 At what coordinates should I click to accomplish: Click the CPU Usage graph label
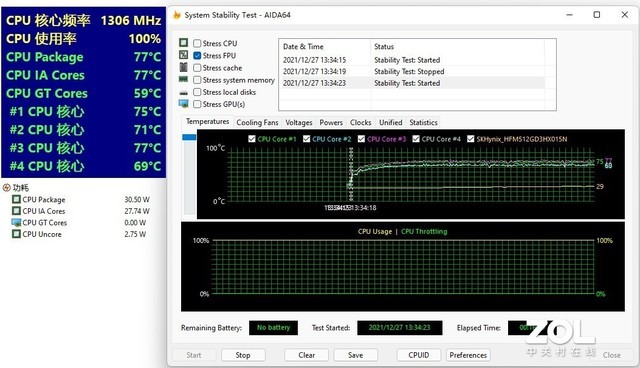375,231
